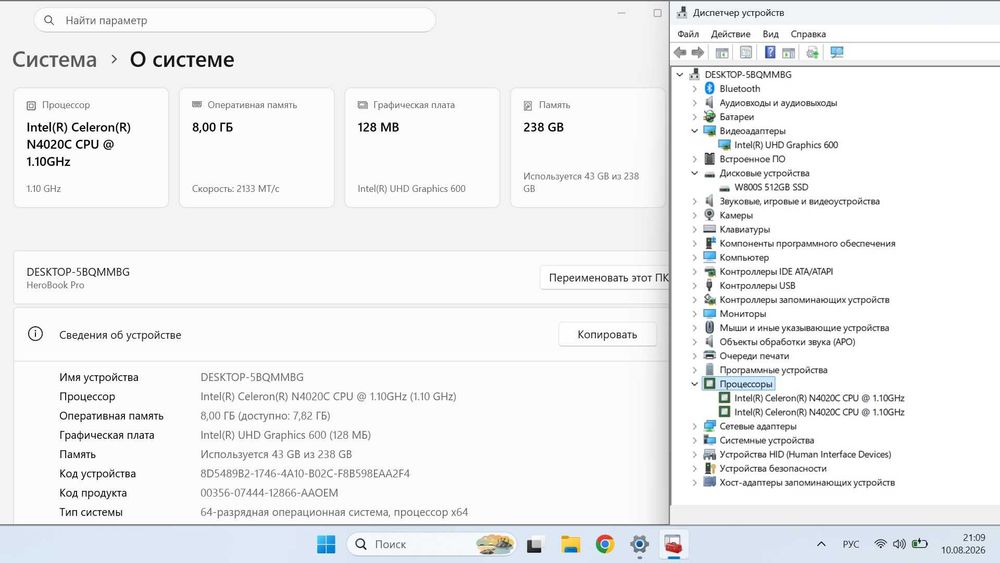Viewport: 1000px width, 563px height.
Task: Select Intel(R) UHD Graphics 600 tree item
Action: [786, 145]
